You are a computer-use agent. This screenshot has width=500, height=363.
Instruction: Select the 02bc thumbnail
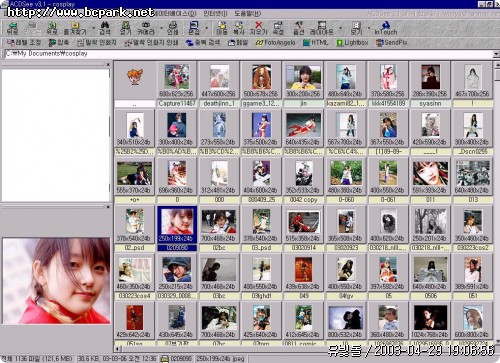click(x=219, y=228)
